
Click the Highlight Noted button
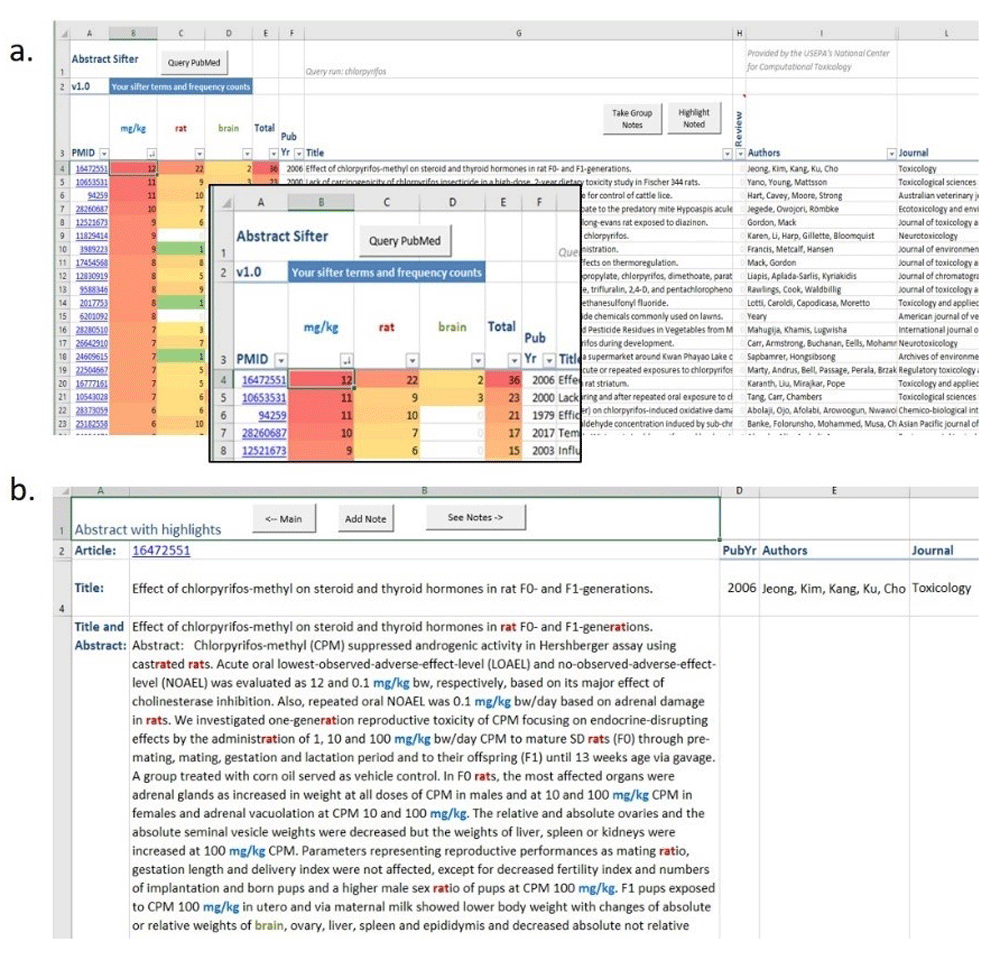coord(694,118)
